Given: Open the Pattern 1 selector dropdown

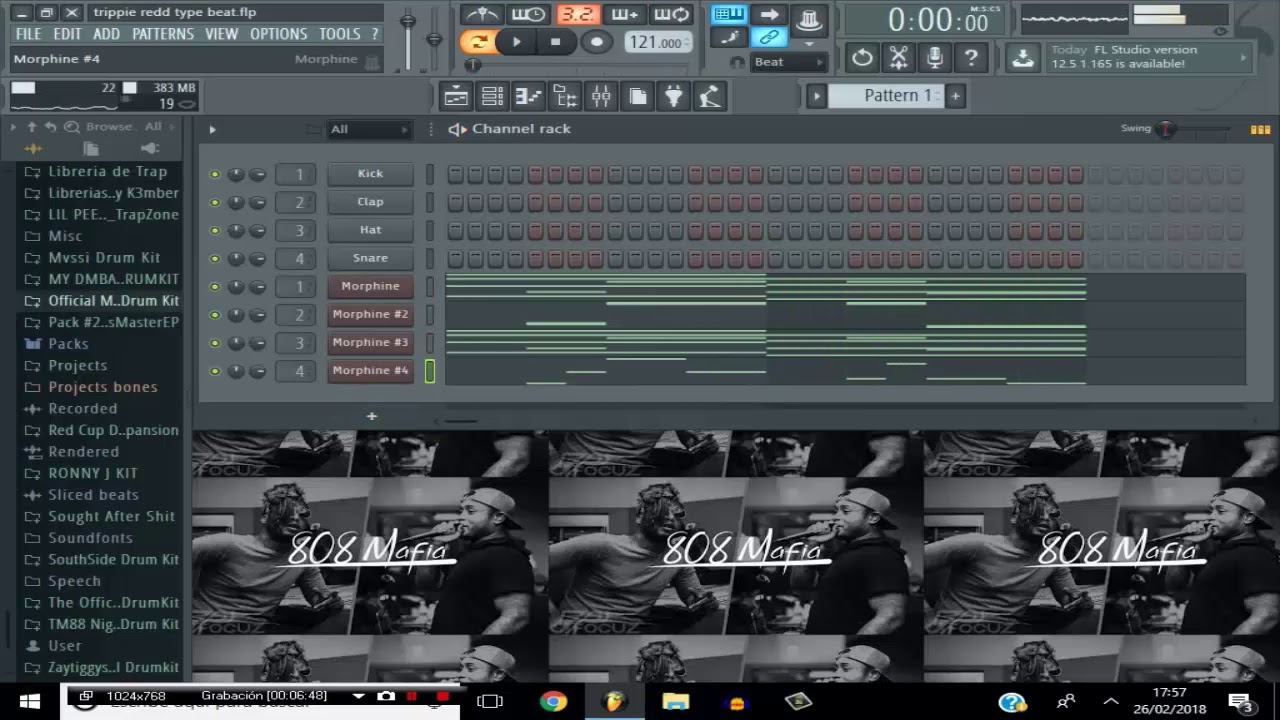Looking at the screenshot, I should coord(884,96).
